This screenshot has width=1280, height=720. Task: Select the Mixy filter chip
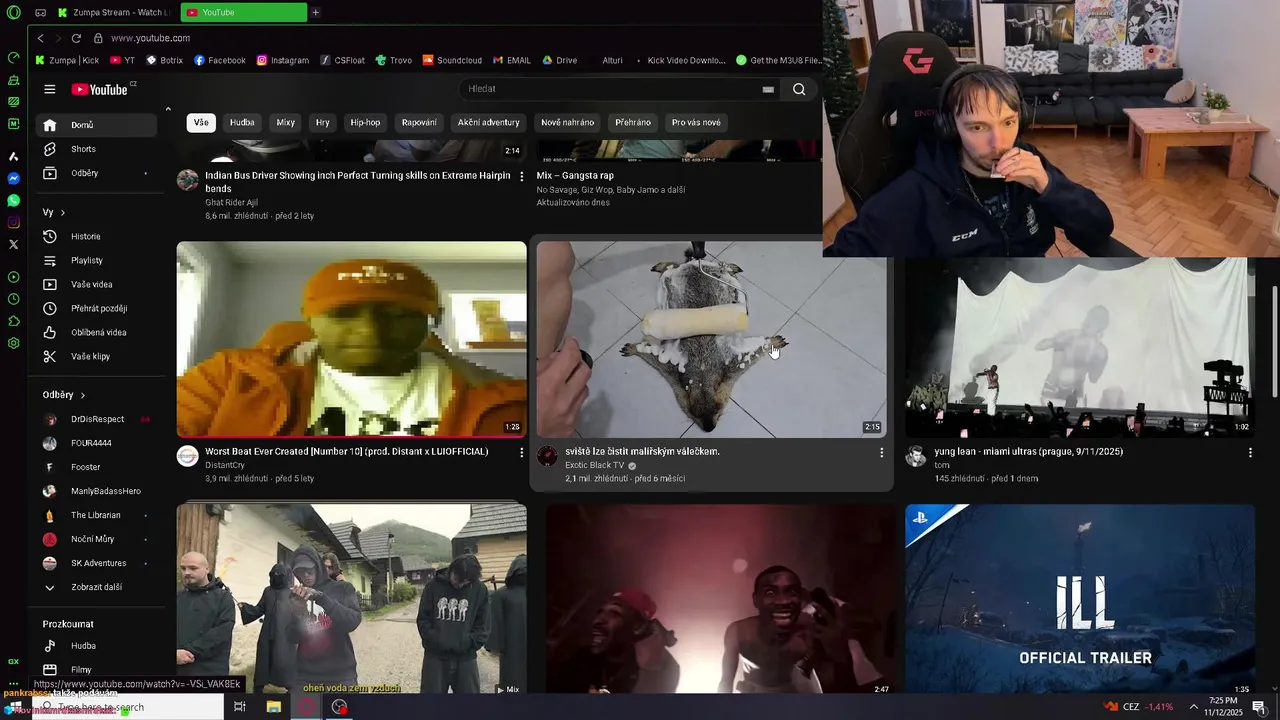tap(286, 123)
